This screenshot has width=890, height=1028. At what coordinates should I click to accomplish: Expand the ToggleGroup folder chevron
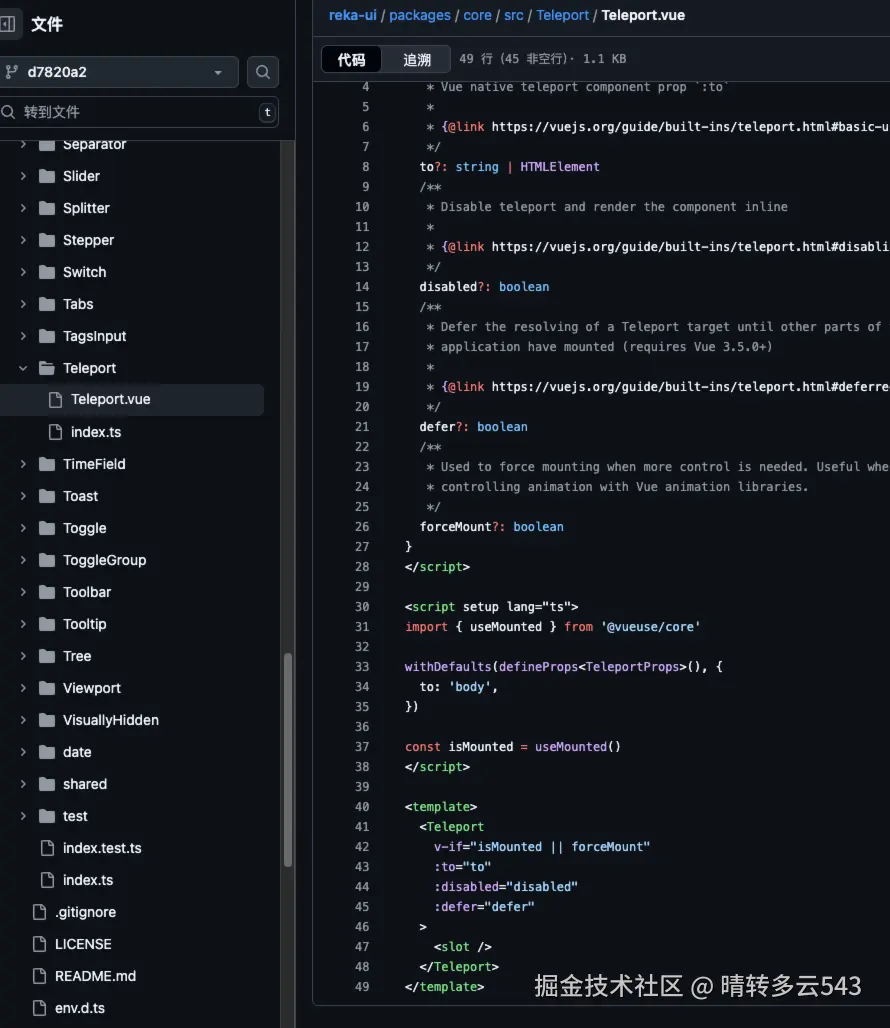[x=24, y=560]
